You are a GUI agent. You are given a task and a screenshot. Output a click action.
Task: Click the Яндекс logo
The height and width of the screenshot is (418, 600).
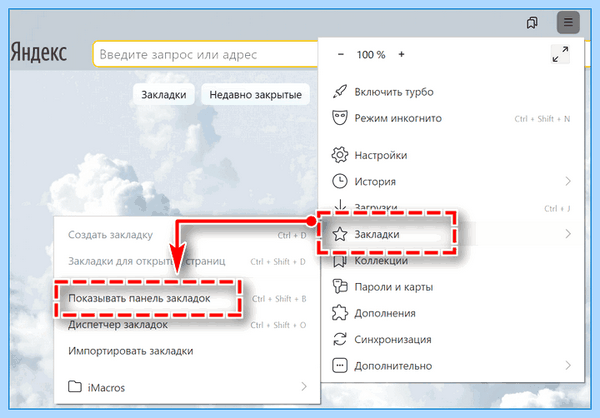click(39, 52)
